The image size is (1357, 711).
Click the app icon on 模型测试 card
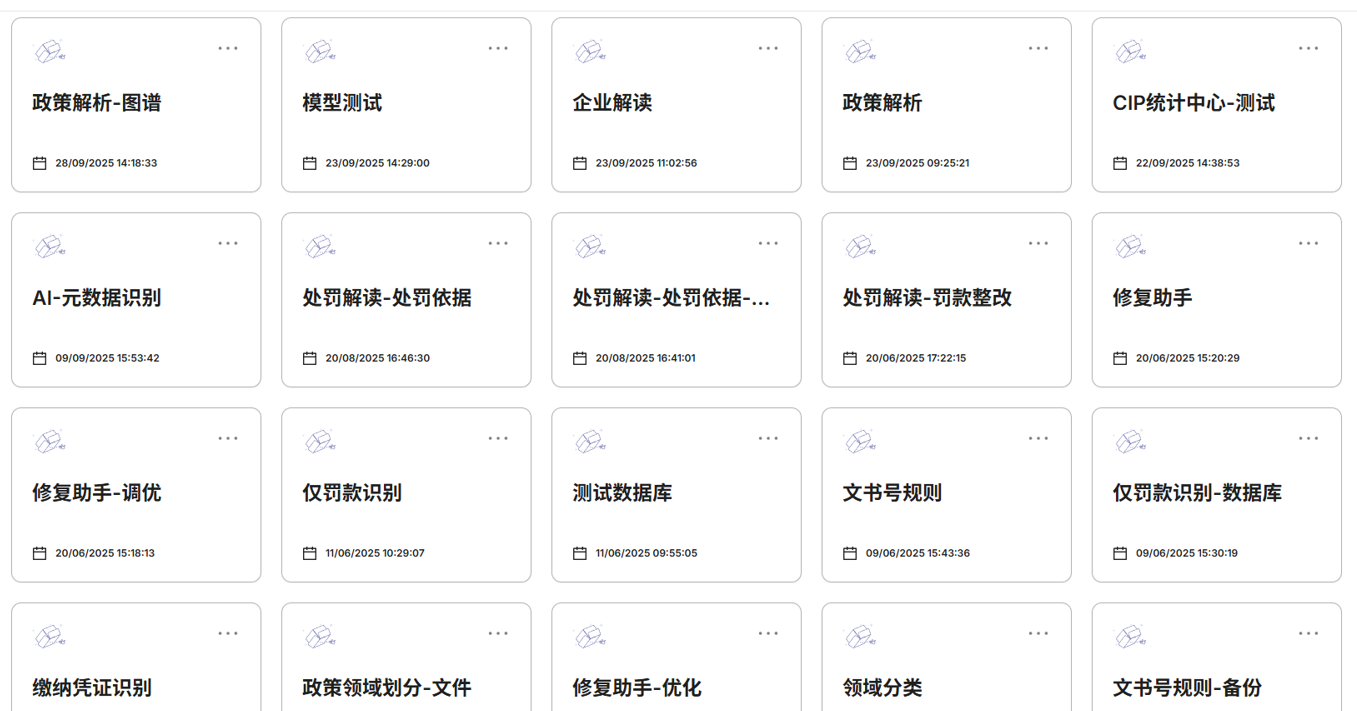pos(319,50)
